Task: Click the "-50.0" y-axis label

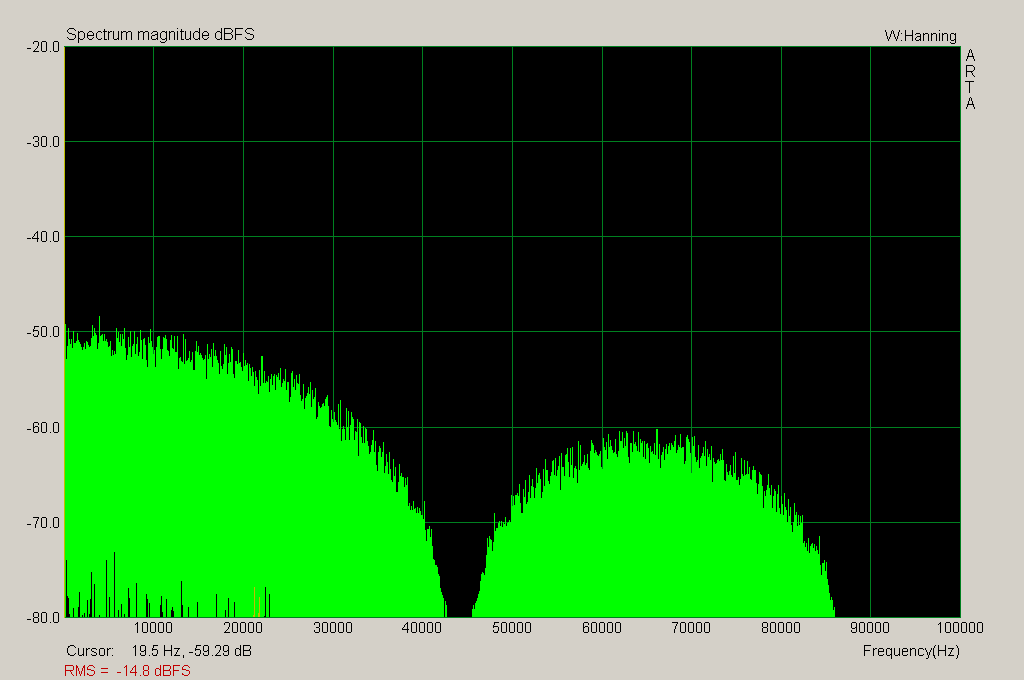Action: (43, 332)
